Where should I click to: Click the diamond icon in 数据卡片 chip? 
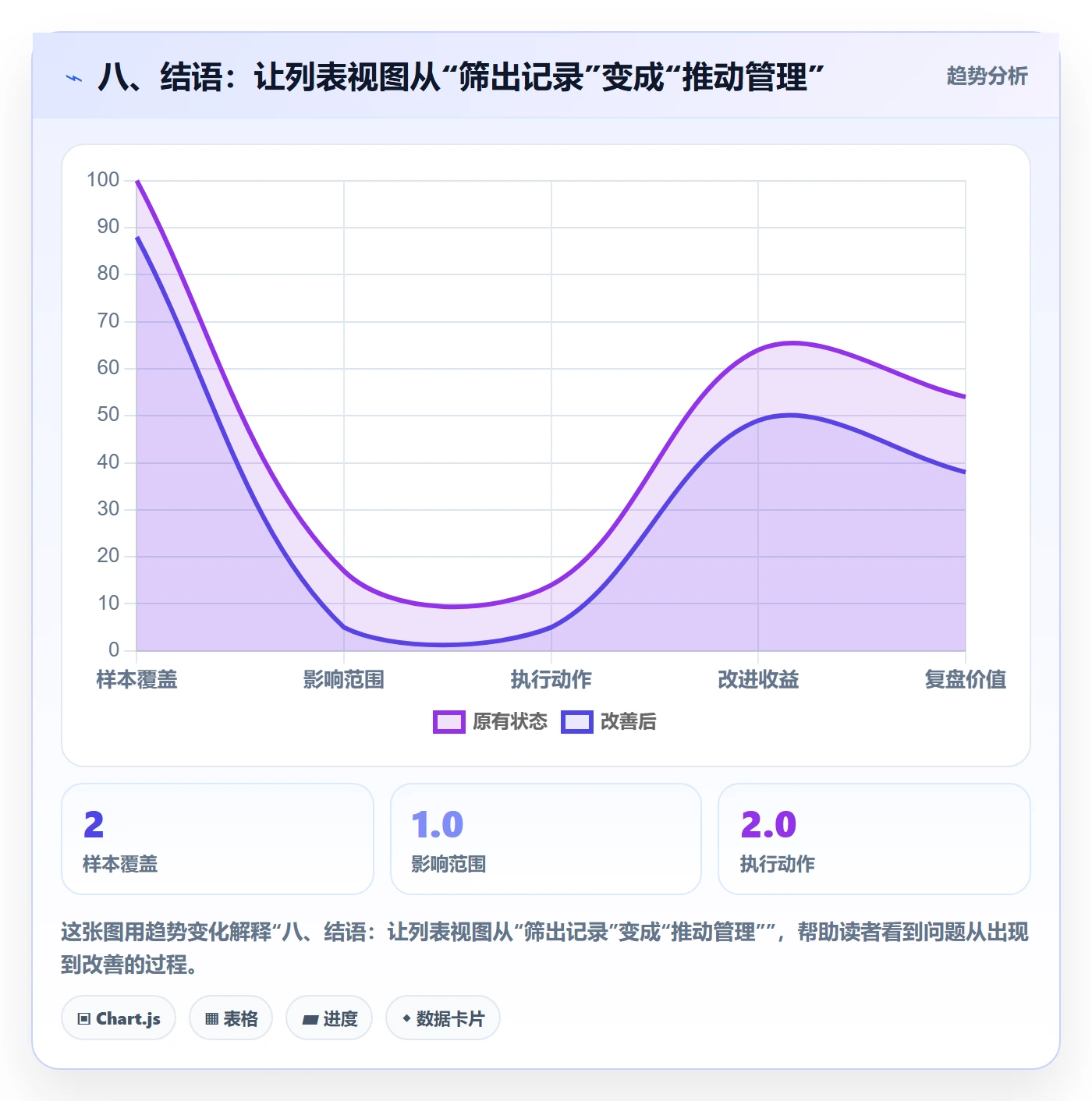pyautogui.click(x=406, y=1018)
